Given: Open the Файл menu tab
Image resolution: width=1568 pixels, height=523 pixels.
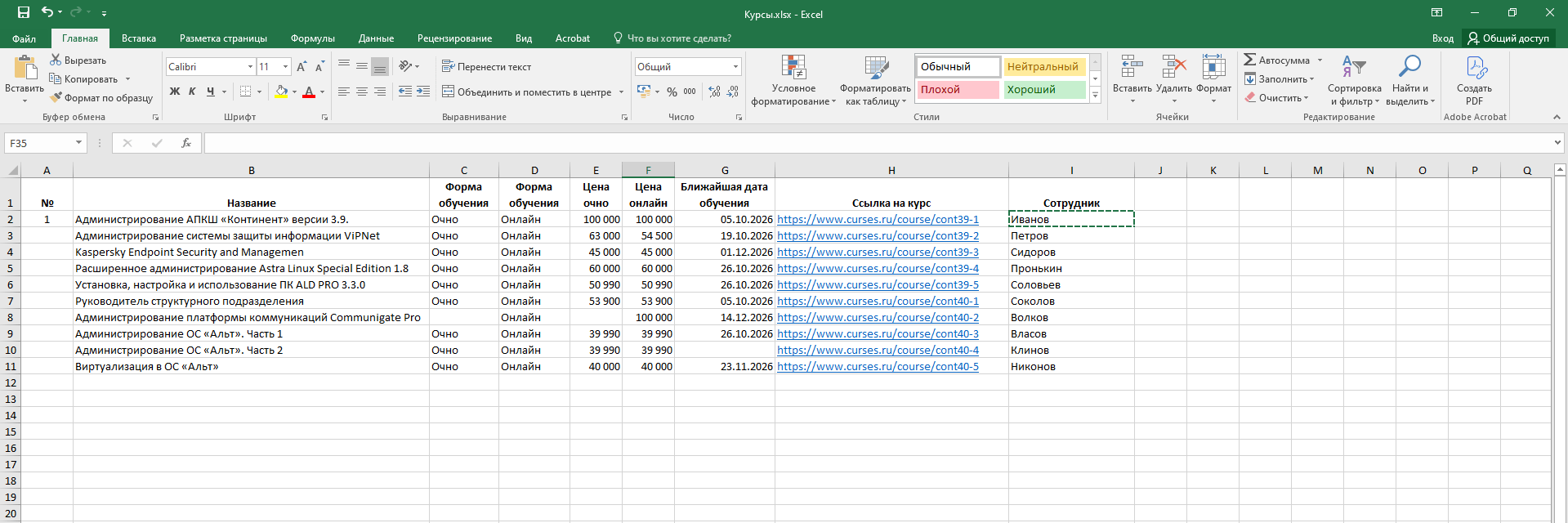Looking at the screenshot, I should [25, 38].
